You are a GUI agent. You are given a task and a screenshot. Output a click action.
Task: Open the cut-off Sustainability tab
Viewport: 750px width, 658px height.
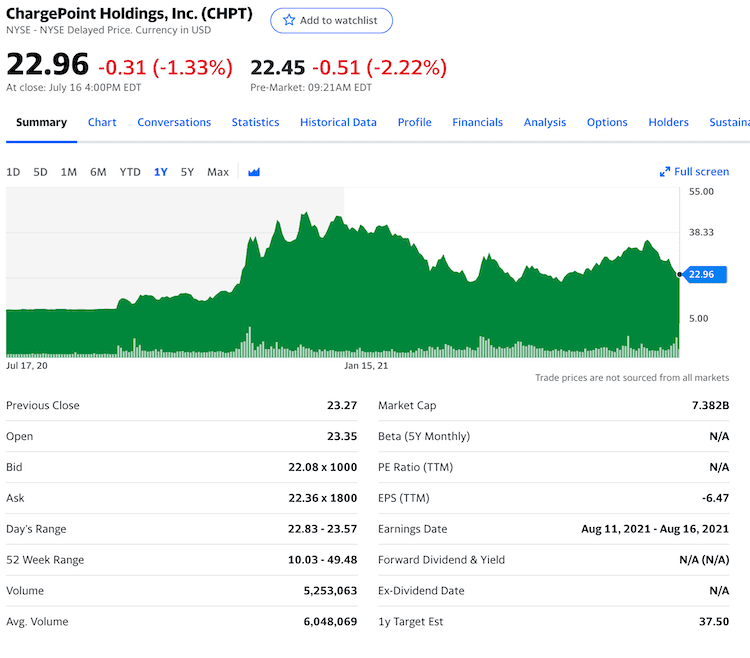click(729, 122)
